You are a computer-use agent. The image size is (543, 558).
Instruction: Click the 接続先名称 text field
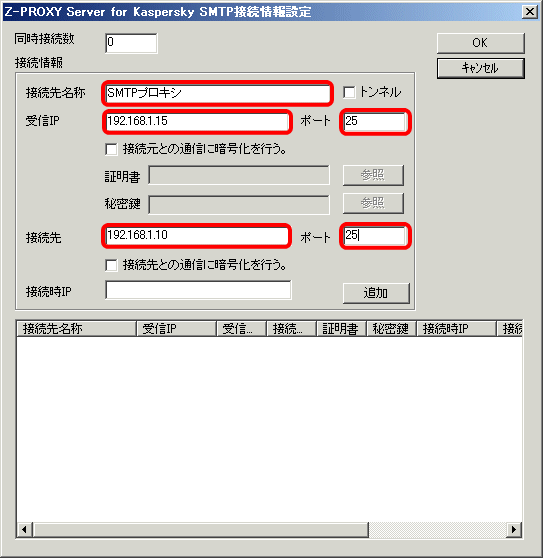click(x=218, y=93)
